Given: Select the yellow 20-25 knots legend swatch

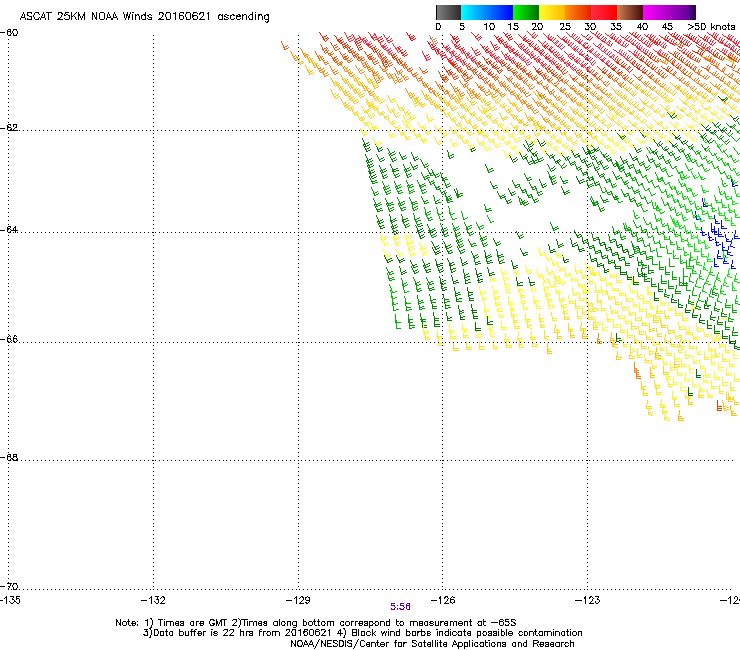Looking at the screenshot, I should coord(552,12).
